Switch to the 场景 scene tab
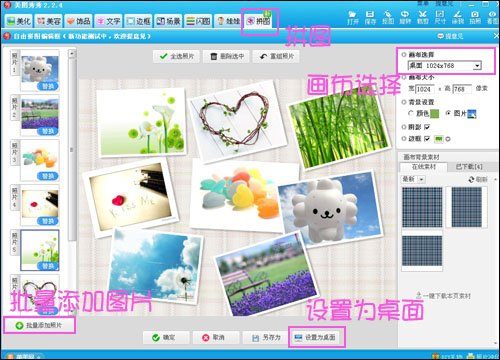Screen dimensions: 500x360 (x=168, y=21)
